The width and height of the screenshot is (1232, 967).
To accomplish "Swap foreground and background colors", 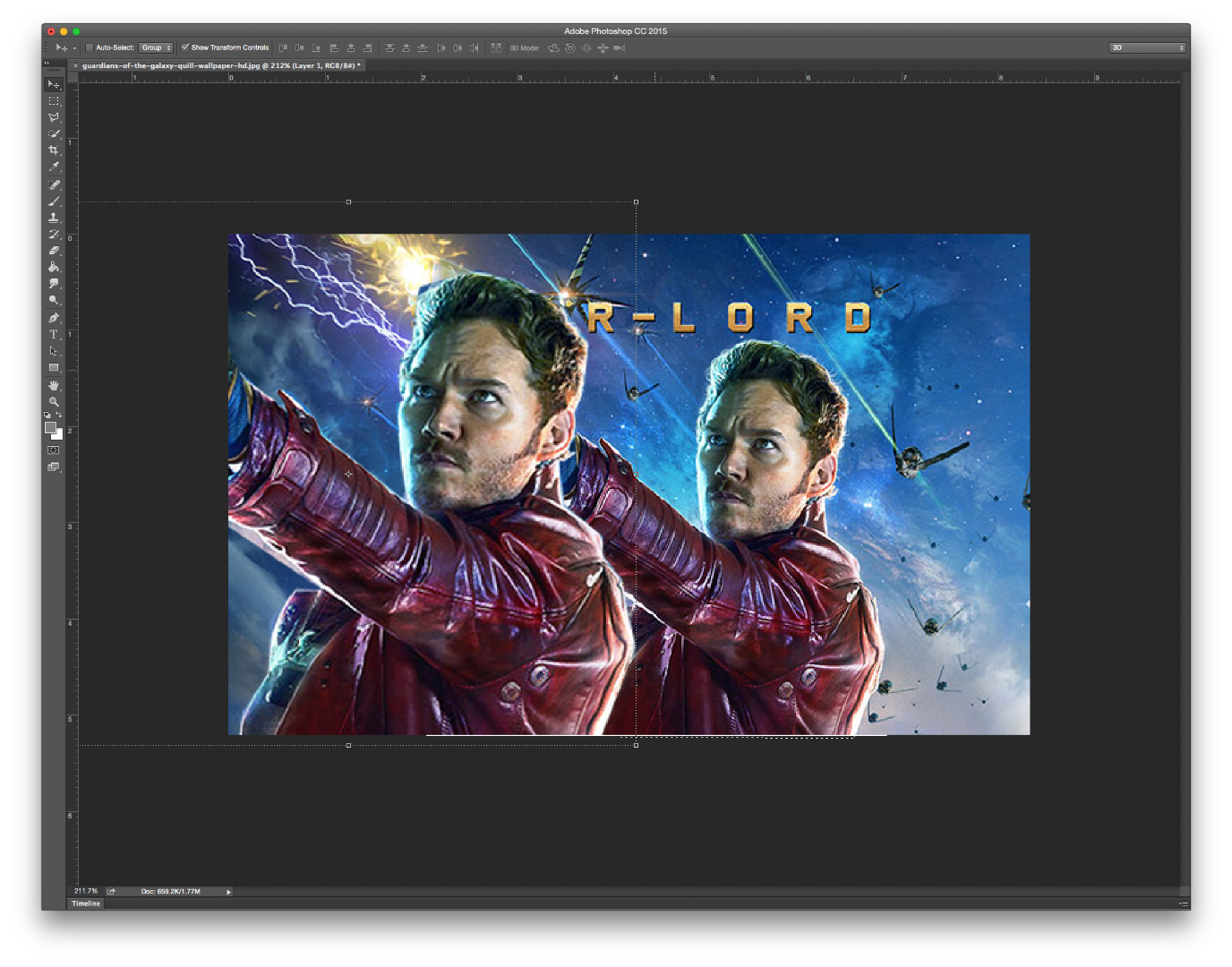I will click(x=60, y=414).
